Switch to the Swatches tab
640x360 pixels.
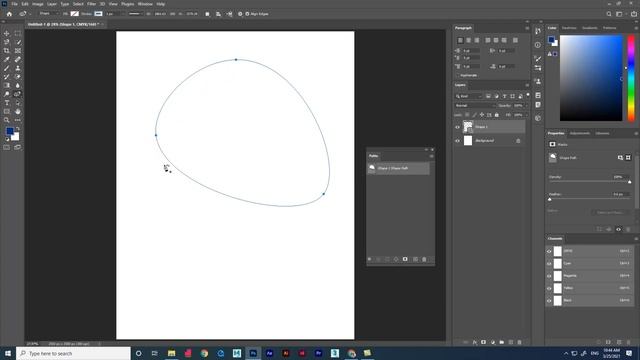click(569, 28)
